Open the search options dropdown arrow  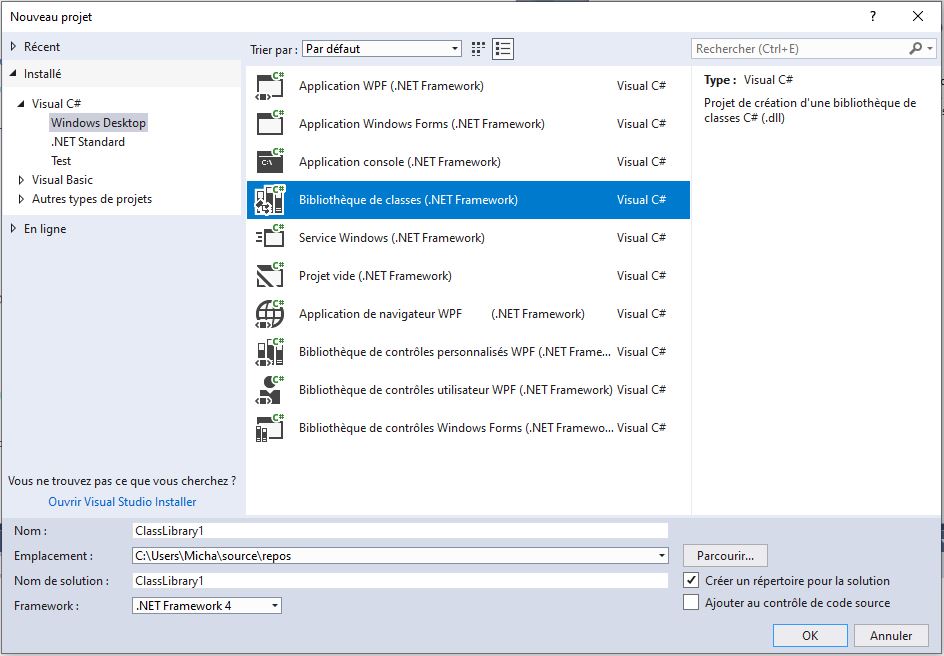(x=930, y=49)
